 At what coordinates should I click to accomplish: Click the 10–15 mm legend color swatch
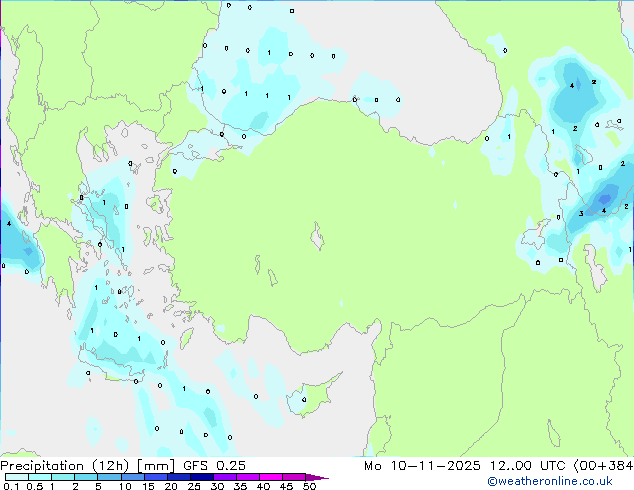(x=133, y=477)
